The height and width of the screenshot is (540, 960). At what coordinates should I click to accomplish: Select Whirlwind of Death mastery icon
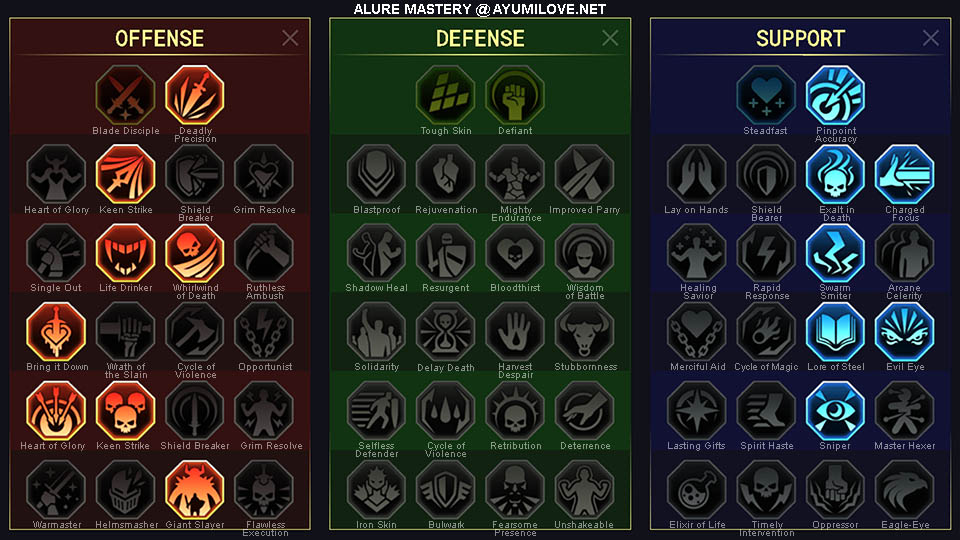point(195,253)
